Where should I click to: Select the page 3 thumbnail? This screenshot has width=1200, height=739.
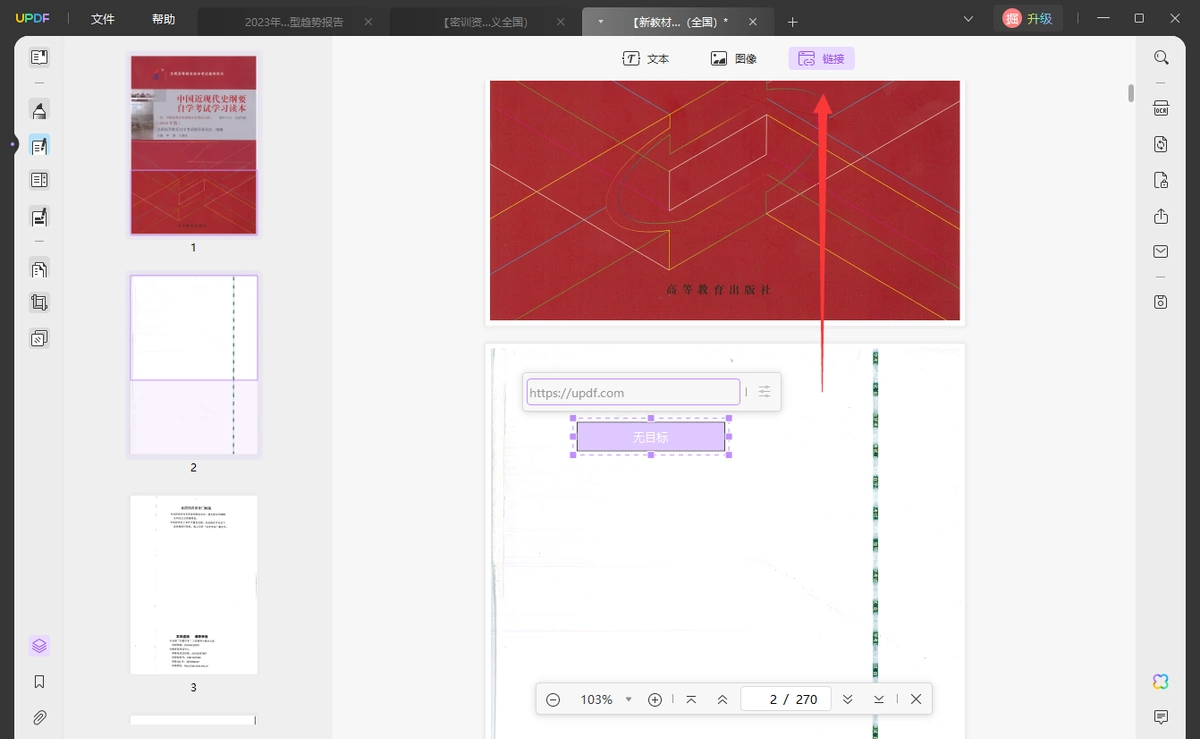194,585
